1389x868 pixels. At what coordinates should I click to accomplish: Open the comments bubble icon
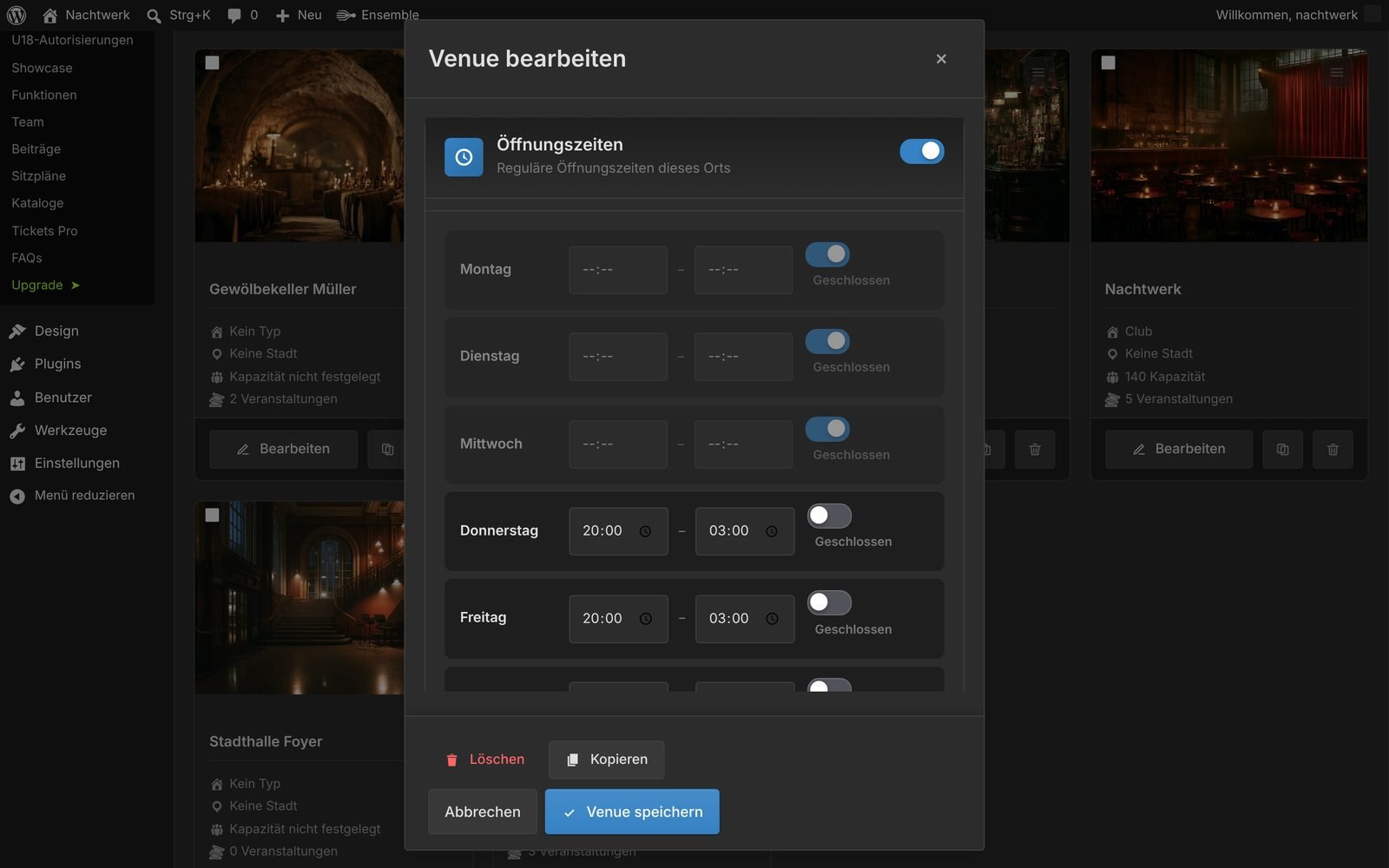click(234, 15)
